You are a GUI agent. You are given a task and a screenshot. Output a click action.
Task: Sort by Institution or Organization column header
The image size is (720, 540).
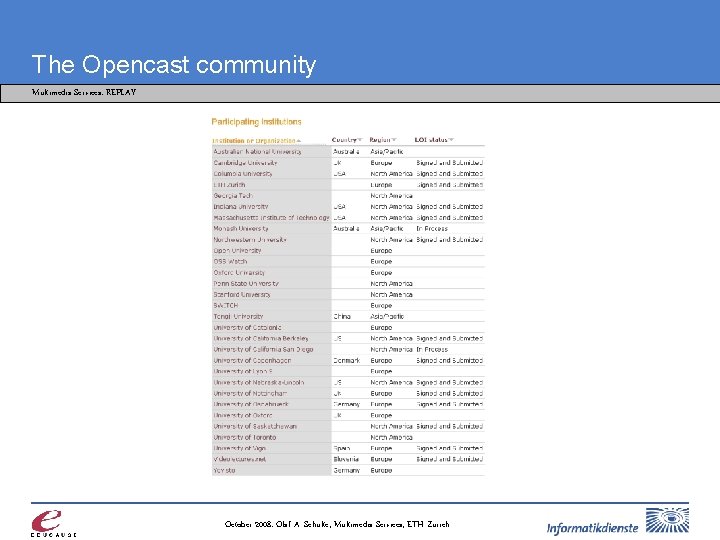tap(253, 141)
